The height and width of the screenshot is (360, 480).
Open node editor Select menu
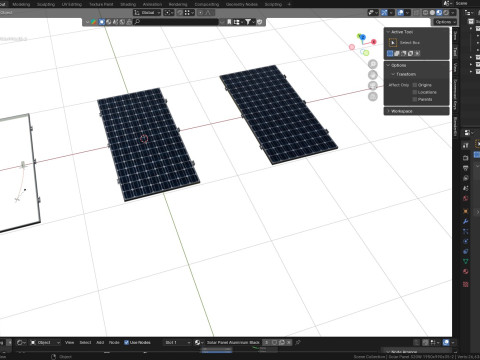click(85, 342)
